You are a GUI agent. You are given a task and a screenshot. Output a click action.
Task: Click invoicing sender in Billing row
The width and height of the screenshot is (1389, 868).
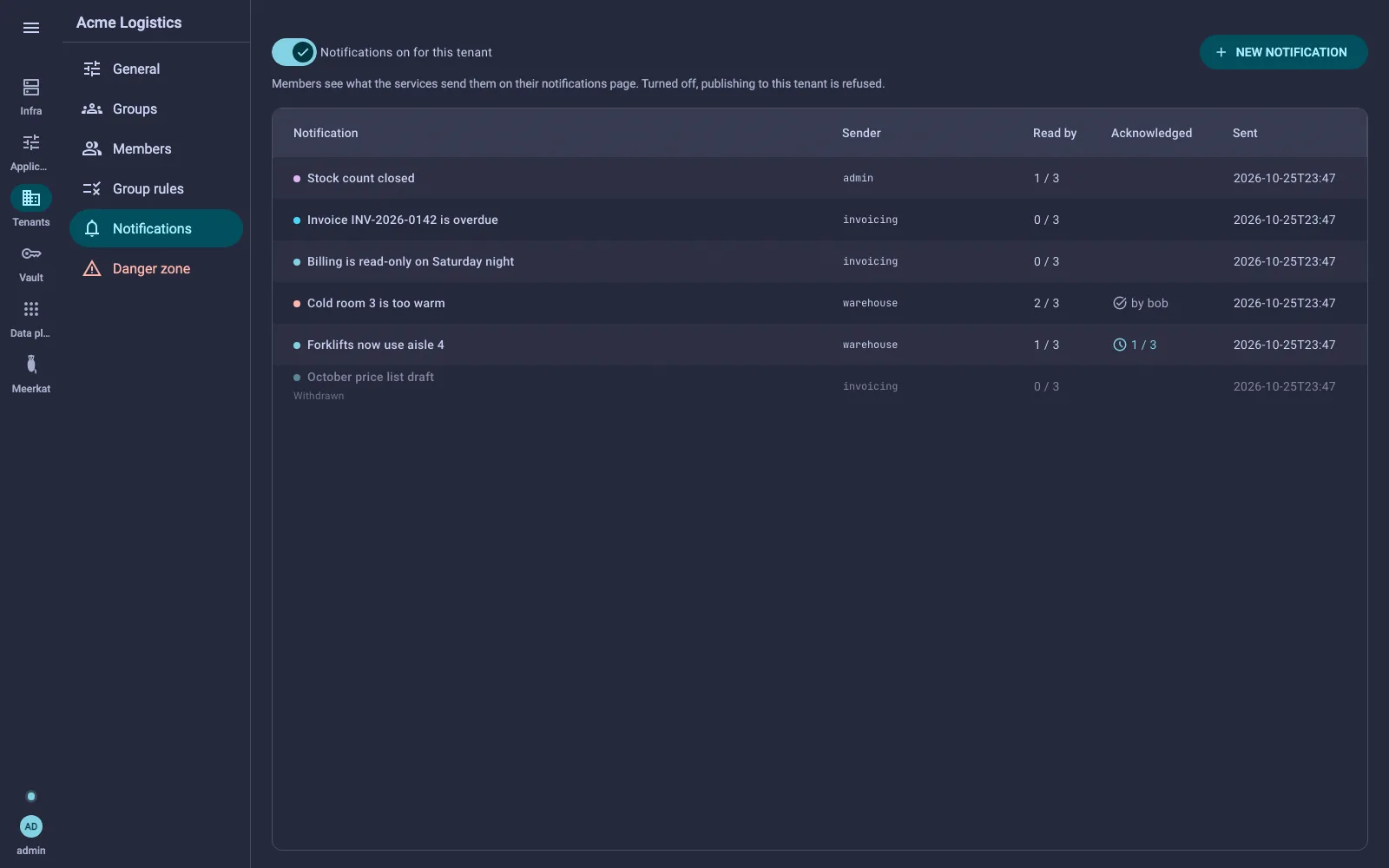pos(870,261)
